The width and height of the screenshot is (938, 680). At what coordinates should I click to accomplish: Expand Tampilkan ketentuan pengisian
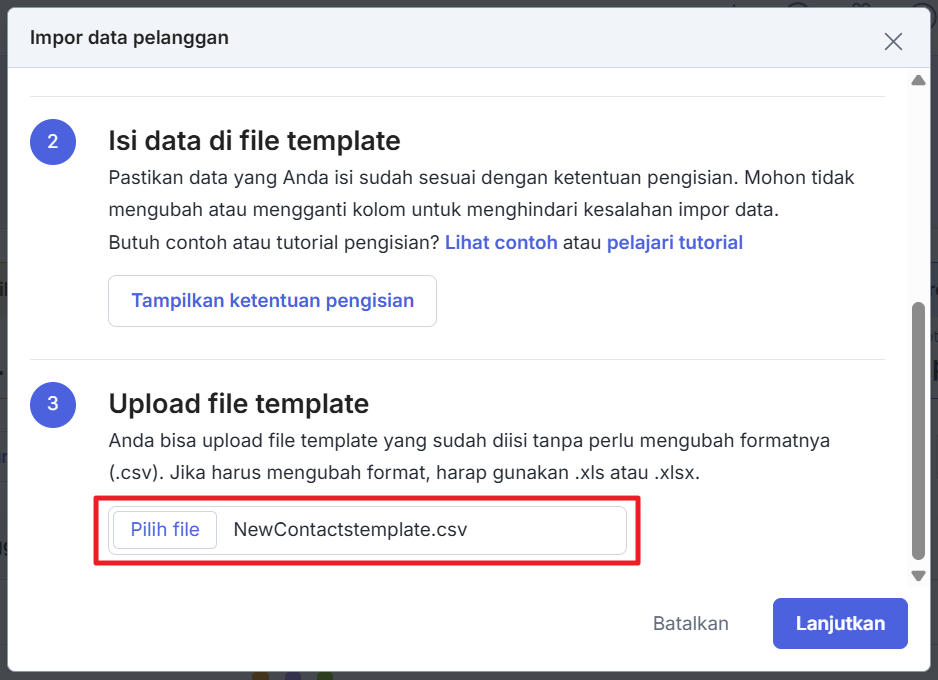coord(272,300)
